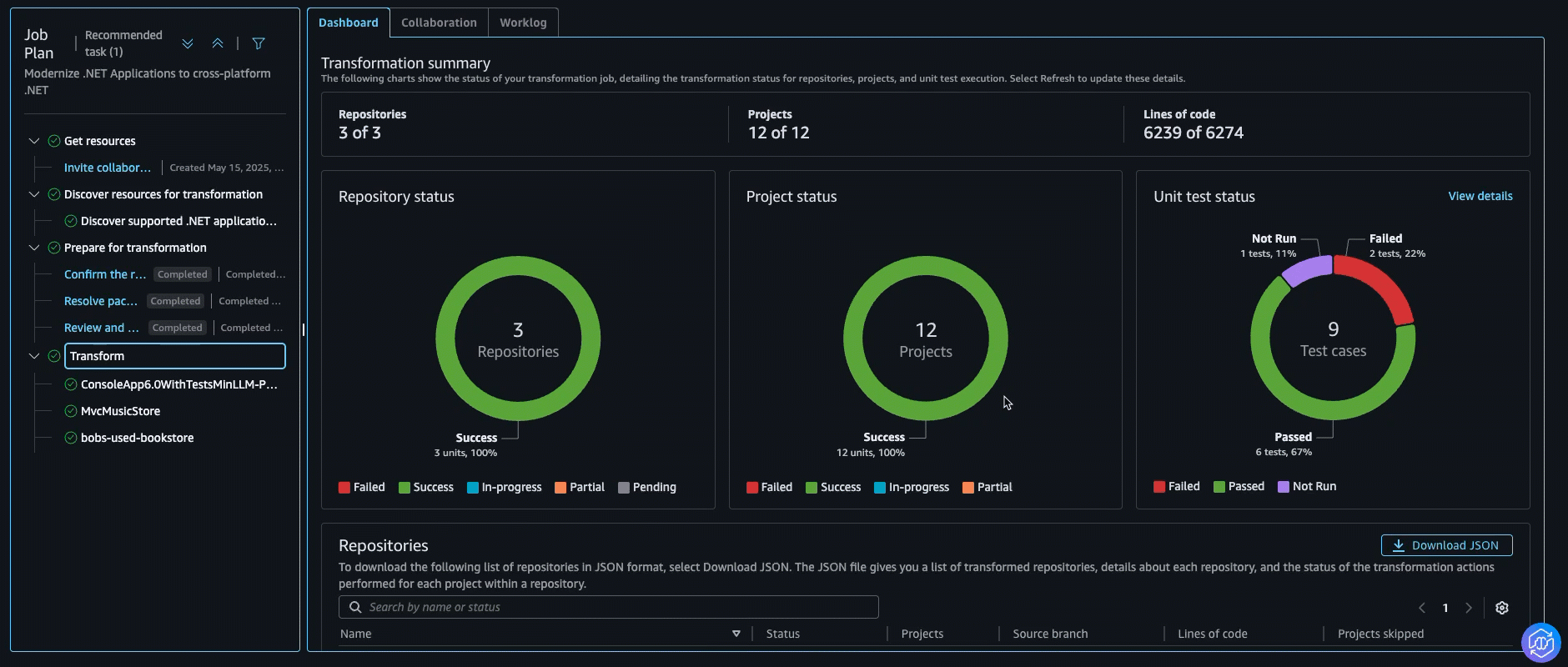Screen dimensions: 1568x667
Task: Click the purple Not Run segment of the unit test donut
Action: pos(1308,270)
